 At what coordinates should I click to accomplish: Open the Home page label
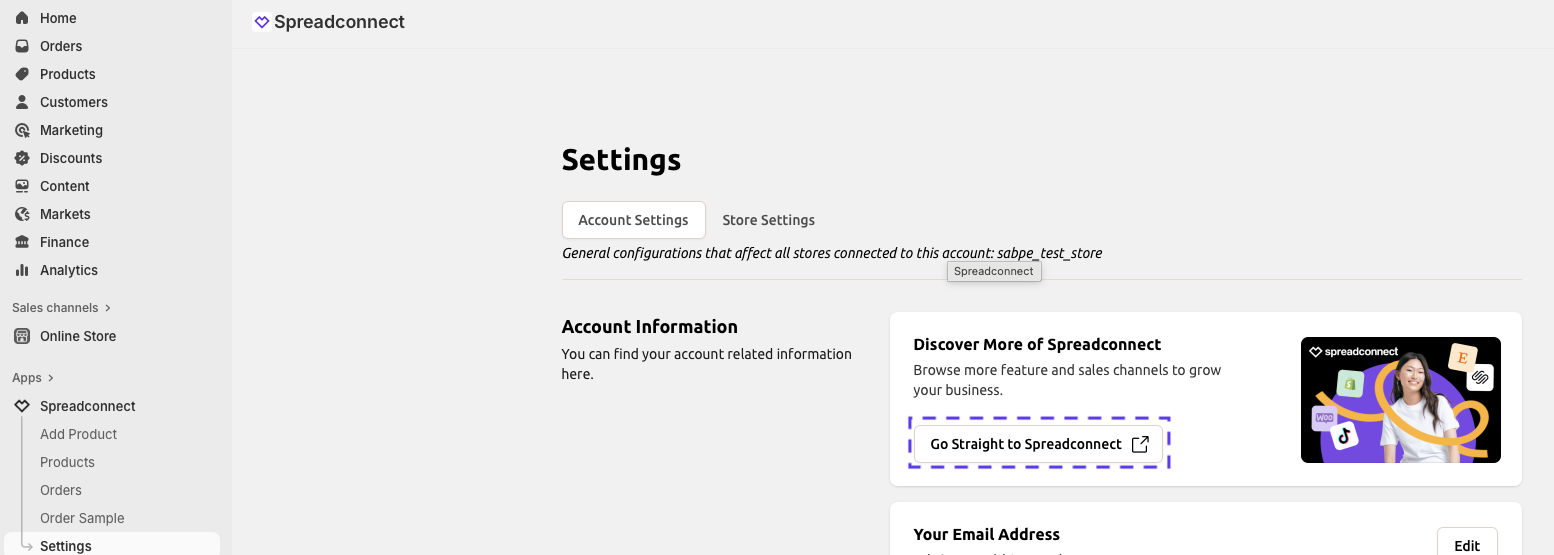tap(58, 18)
